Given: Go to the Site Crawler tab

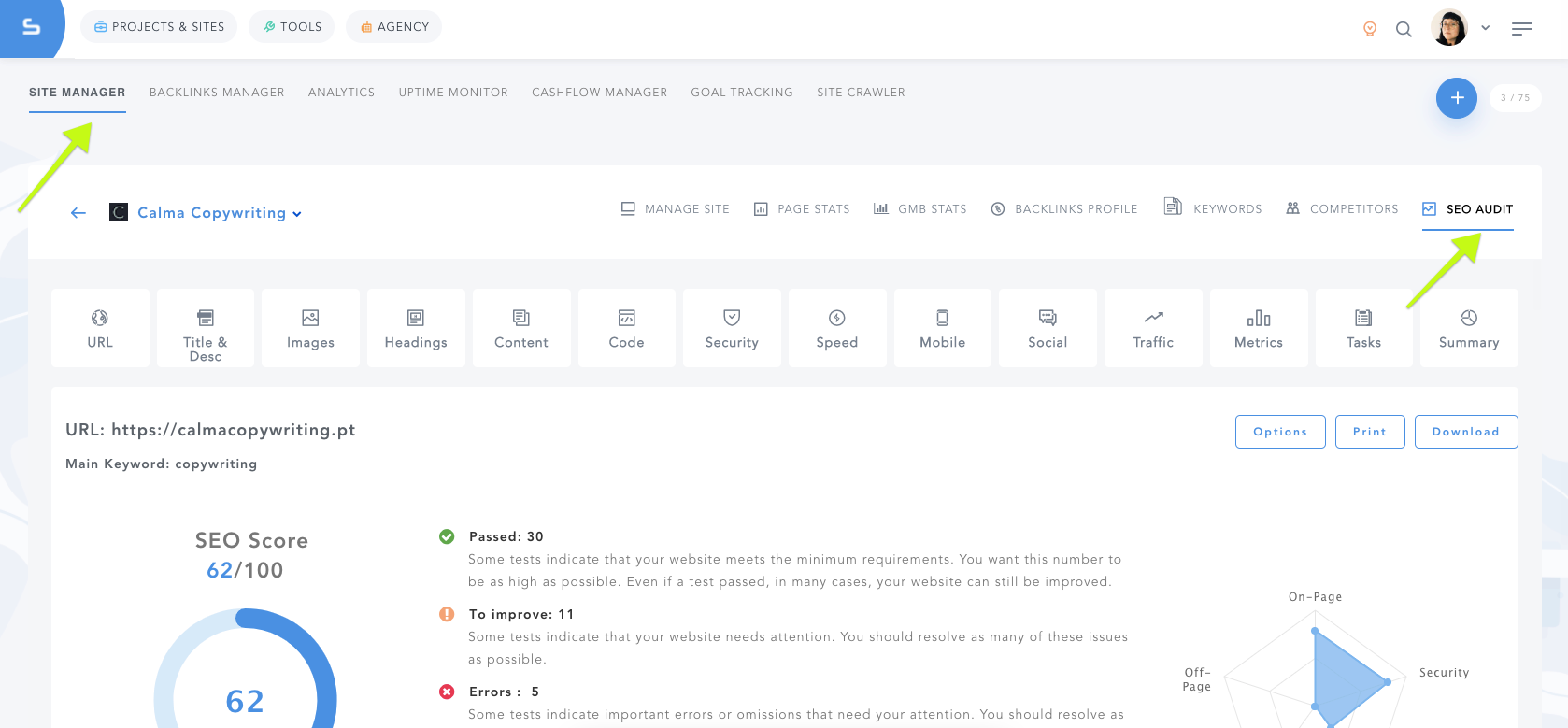Looking at the screenshot, I should [x=861, y=93].
